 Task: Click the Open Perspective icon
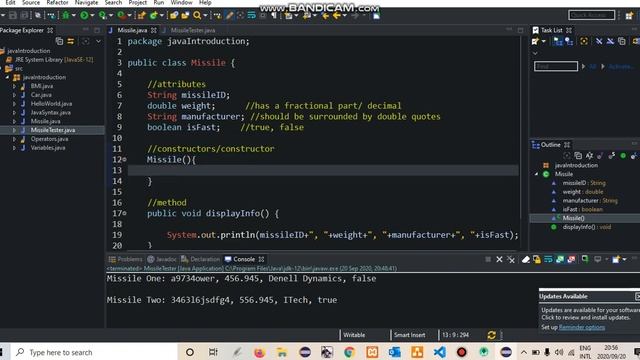629,16
